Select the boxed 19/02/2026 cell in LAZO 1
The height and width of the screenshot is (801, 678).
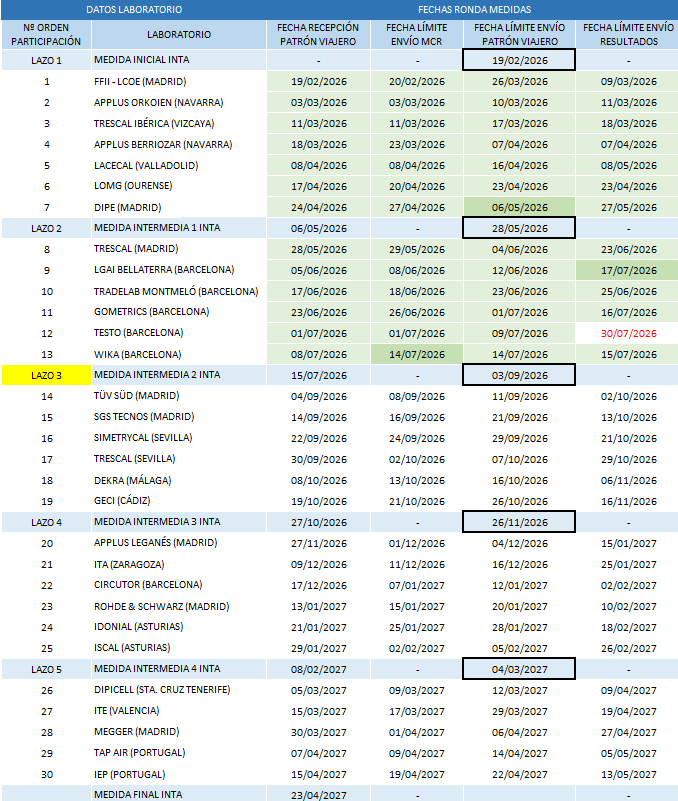(519, 60)
